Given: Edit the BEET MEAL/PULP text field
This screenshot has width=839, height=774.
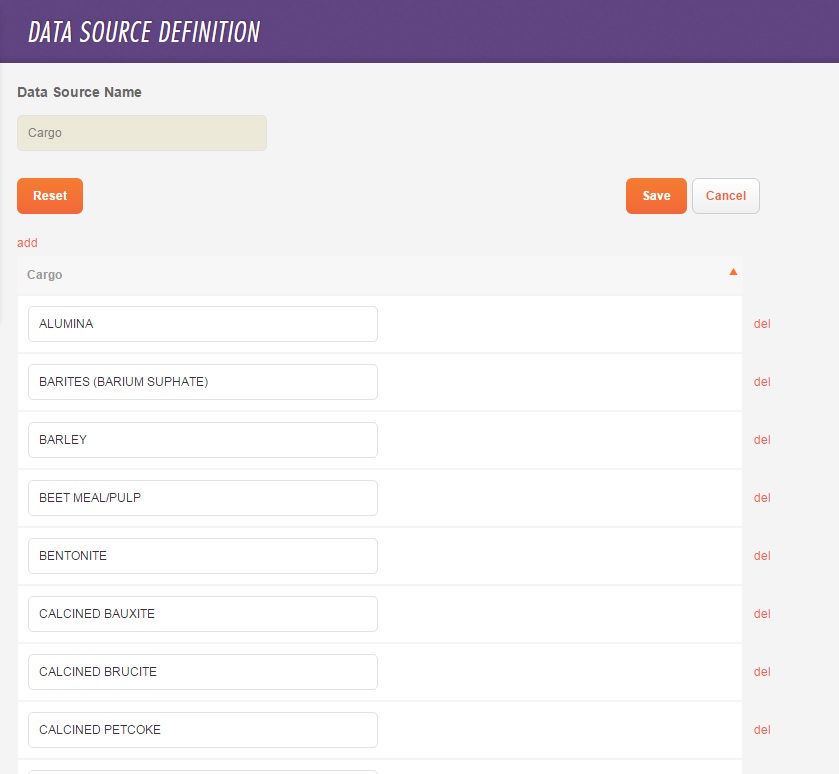Looking at the screenshot, I should click(203, 498).
